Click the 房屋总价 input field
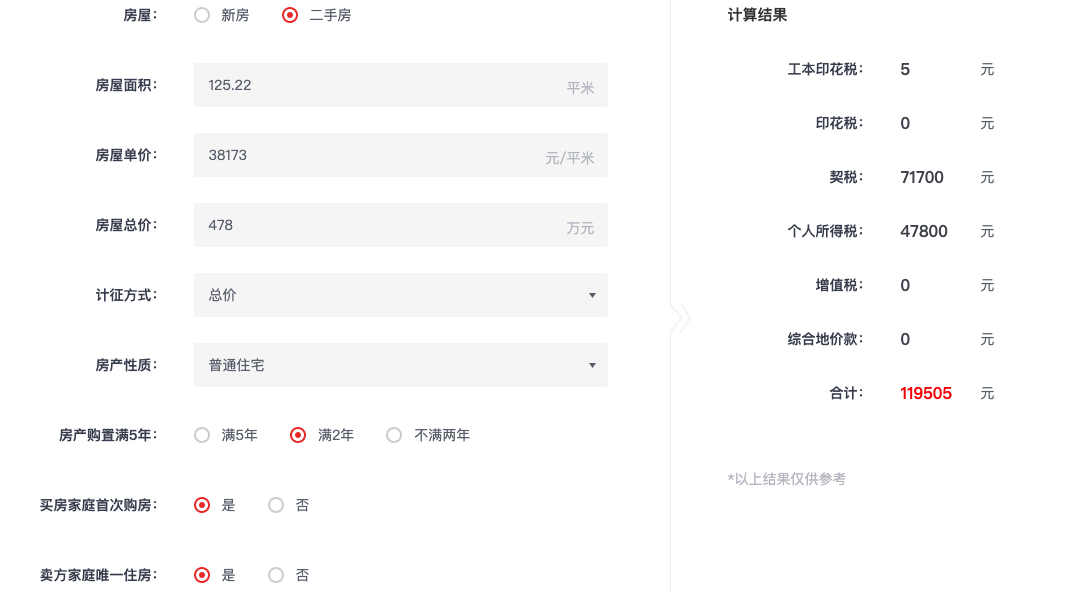 coord(400,225)
